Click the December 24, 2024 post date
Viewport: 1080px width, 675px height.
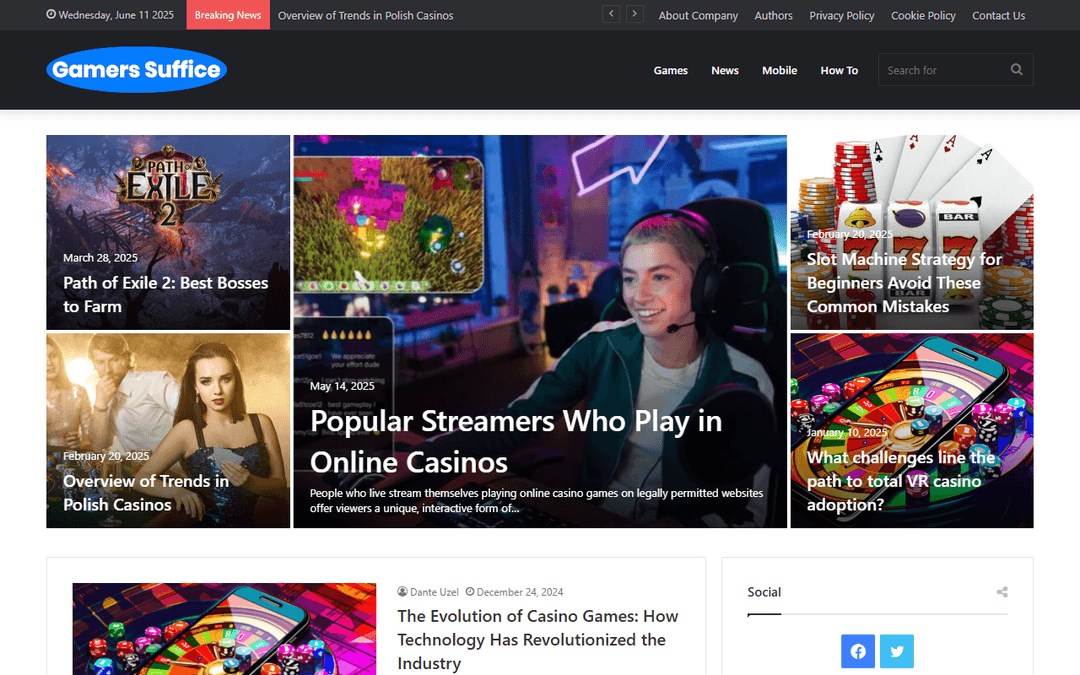[519, 592]
